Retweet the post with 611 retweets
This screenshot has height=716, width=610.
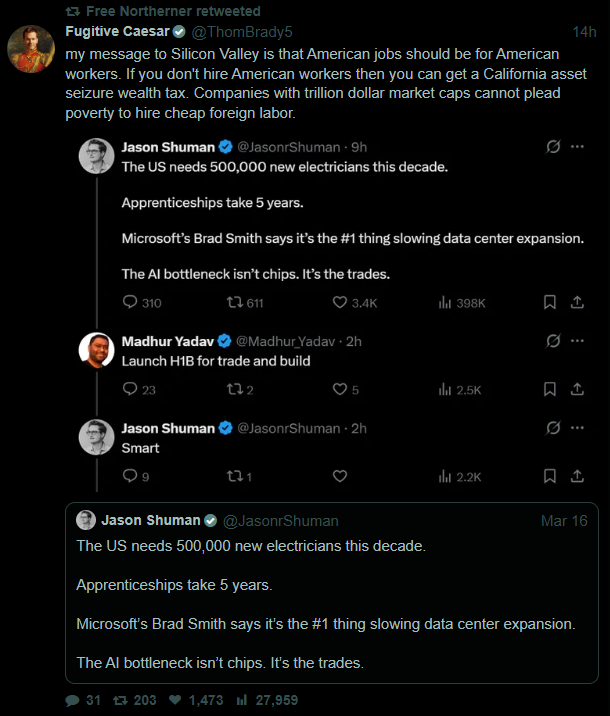click(234, 303)
